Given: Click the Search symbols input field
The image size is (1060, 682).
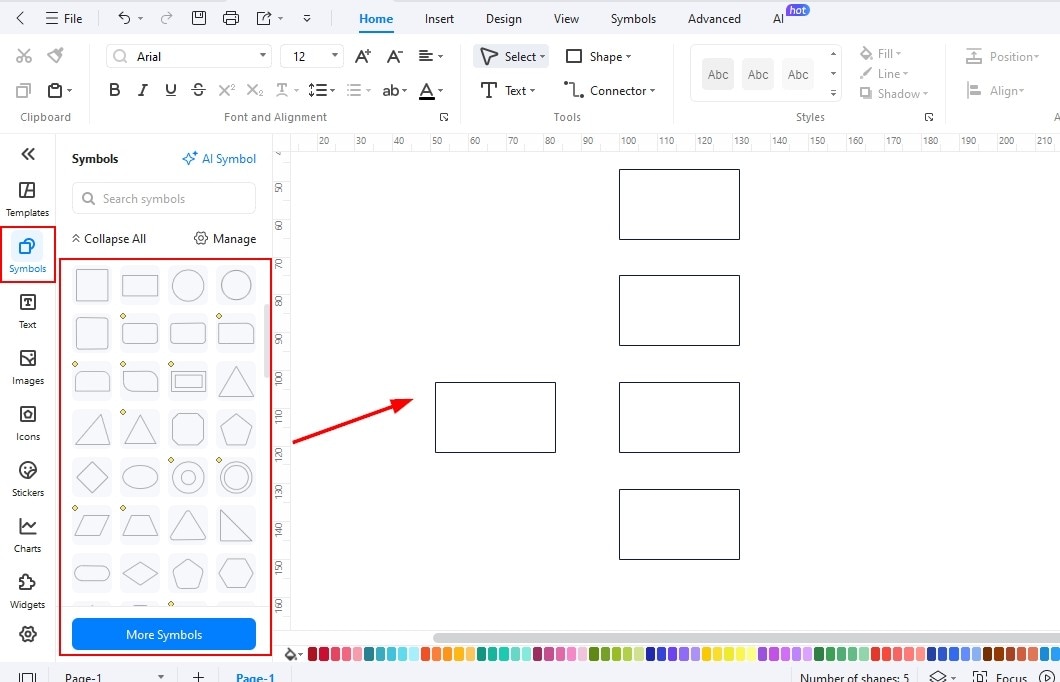Looking at the screenshot, I should tap(163, 198).
